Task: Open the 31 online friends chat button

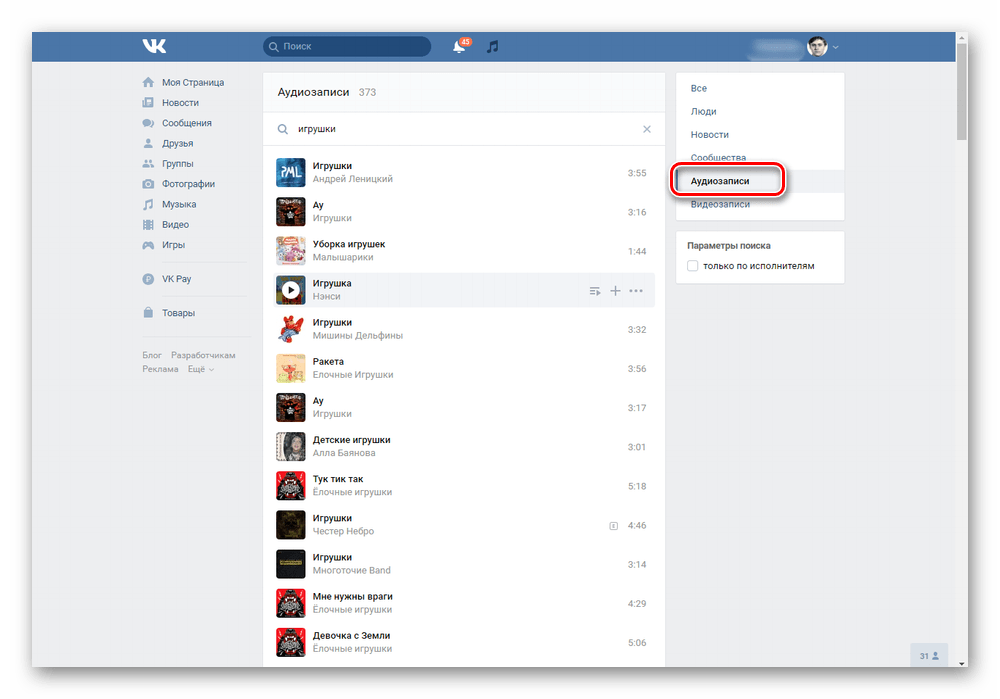Action: pos(929,656)
